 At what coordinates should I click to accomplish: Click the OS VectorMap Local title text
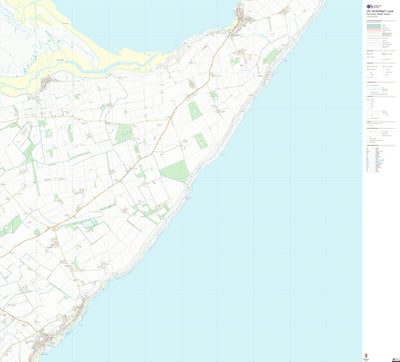380,11
